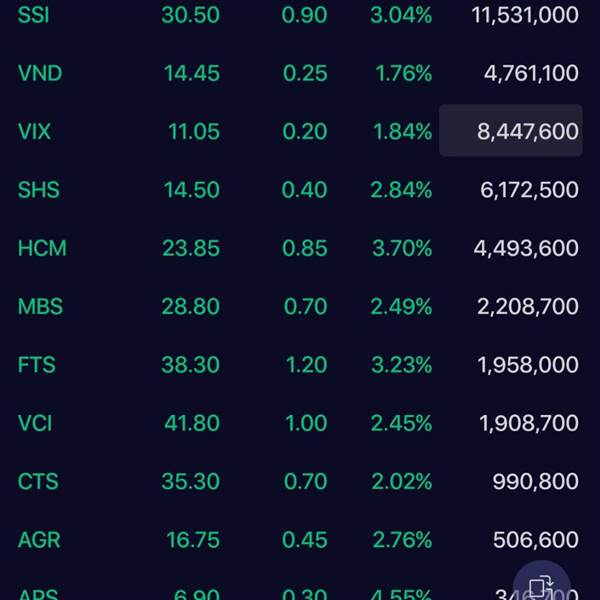Select the MBS ticker

click(40, 306)
